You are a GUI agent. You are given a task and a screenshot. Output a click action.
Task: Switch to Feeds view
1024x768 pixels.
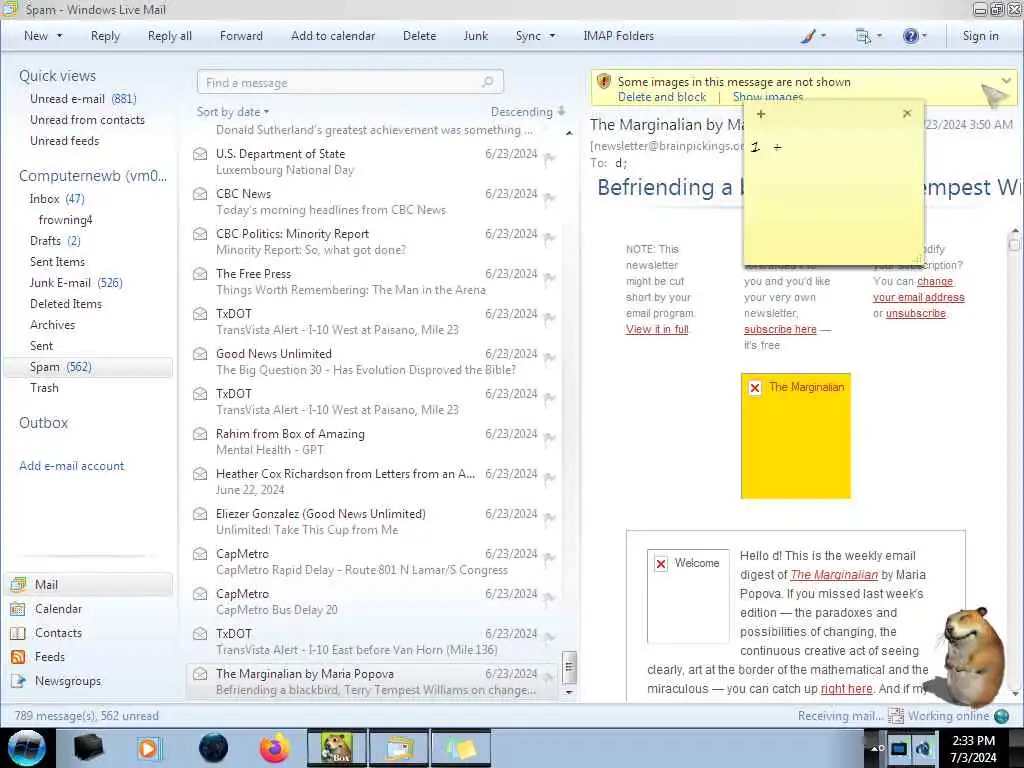coord(50,657)
